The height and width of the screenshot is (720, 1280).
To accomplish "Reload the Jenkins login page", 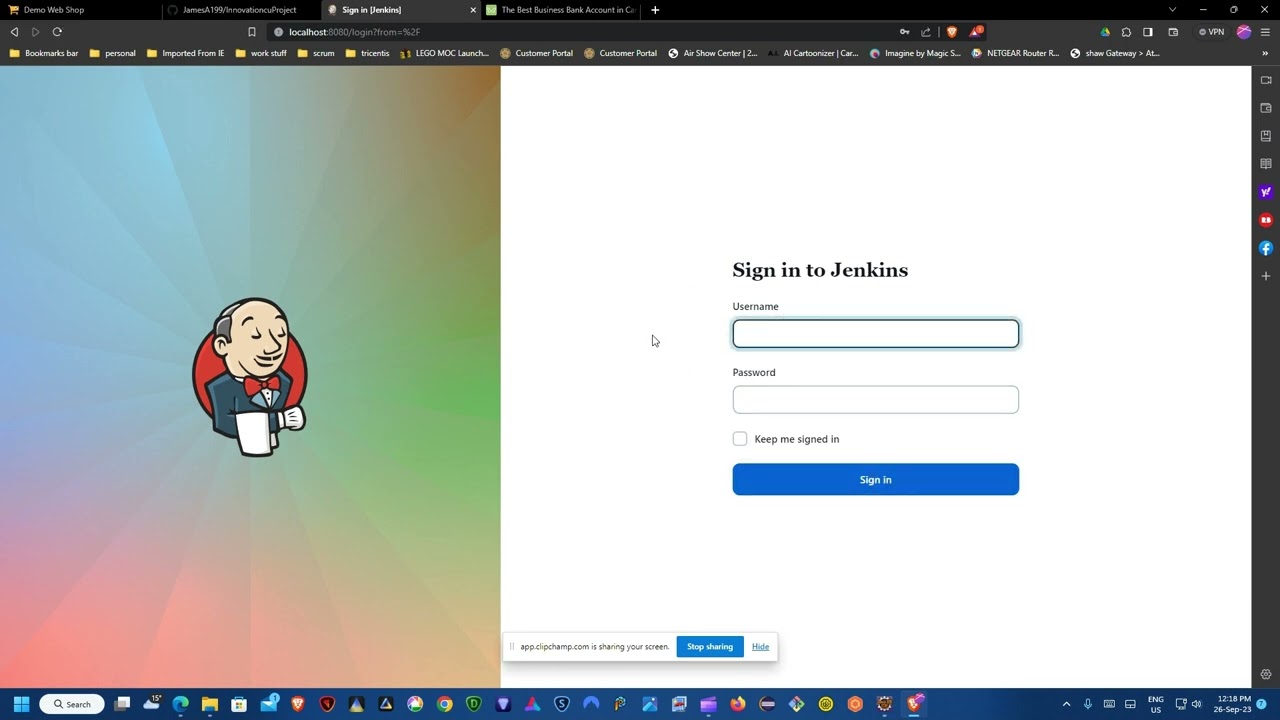I will pyautogui.click(x=57, y=32).
